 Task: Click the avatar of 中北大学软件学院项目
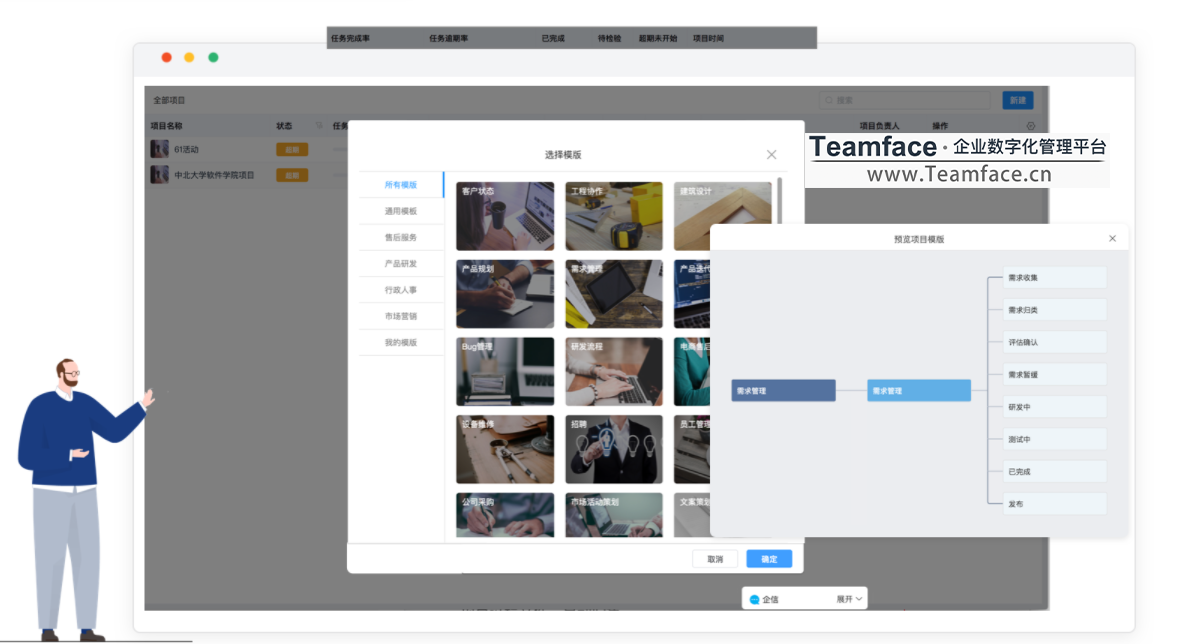click(x=160, y=175)
